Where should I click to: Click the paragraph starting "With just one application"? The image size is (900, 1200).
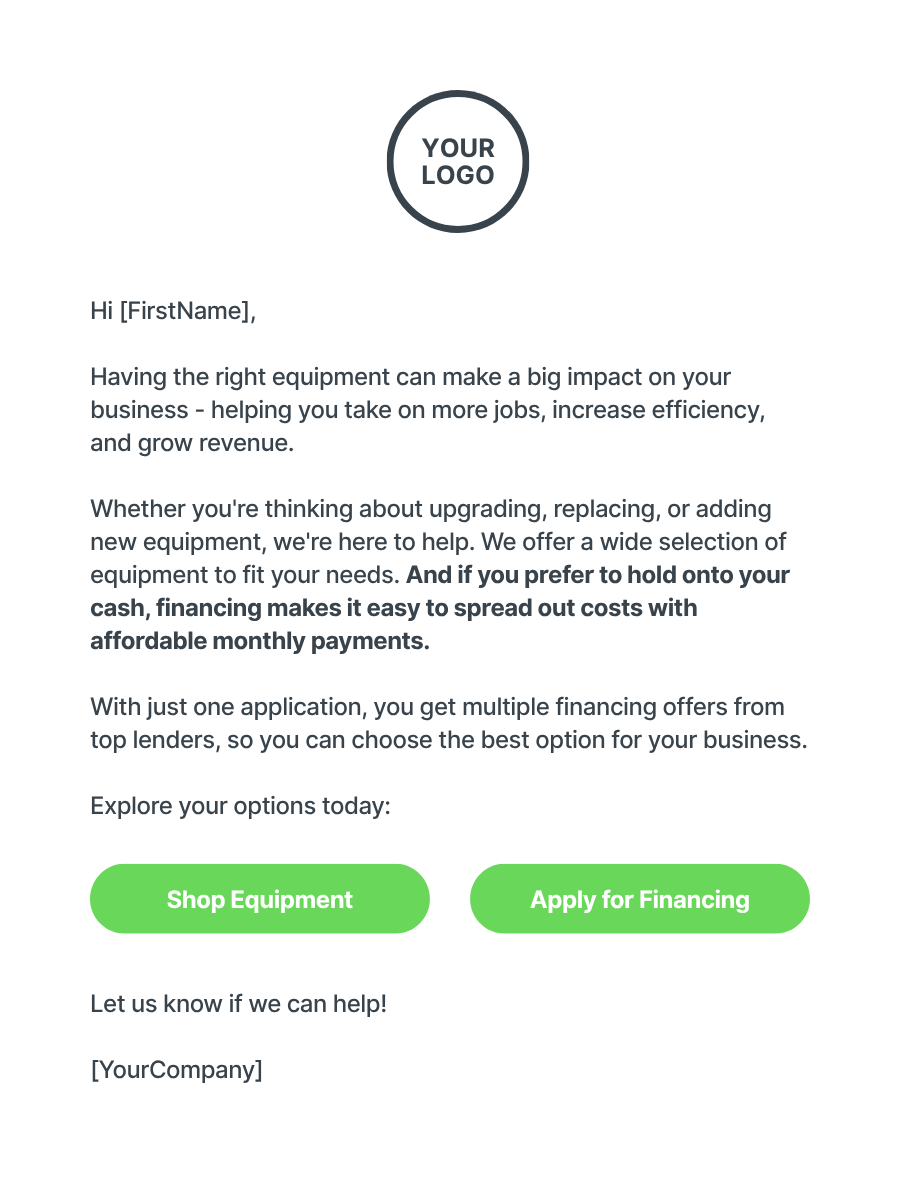(448, 723)
